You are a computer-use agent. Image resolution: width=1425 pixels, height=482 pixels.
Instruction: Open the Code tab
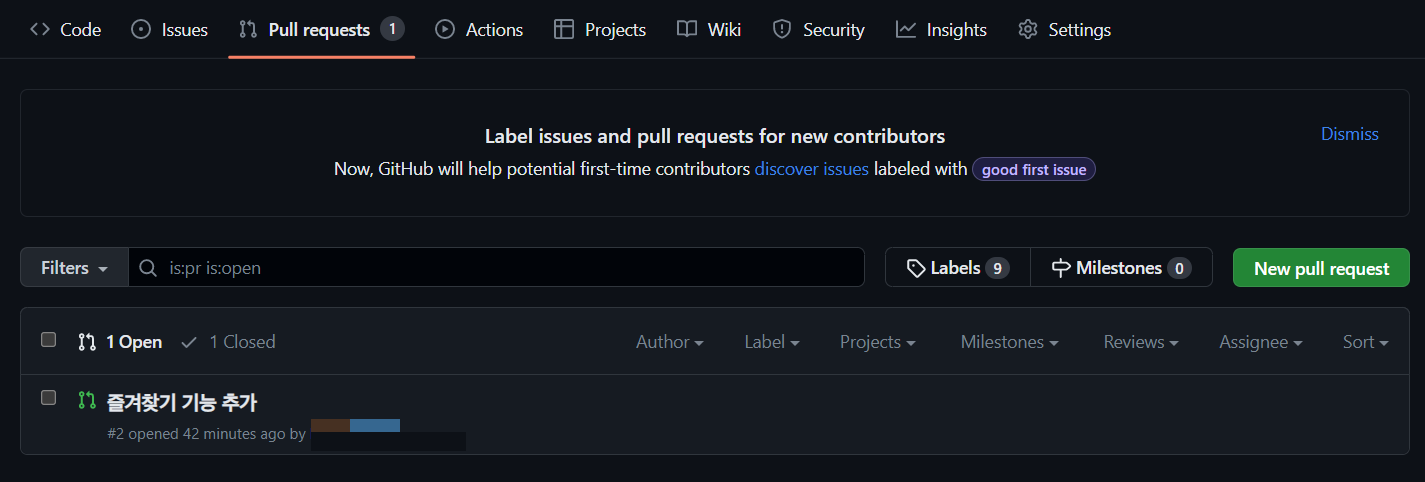[66, 30]
